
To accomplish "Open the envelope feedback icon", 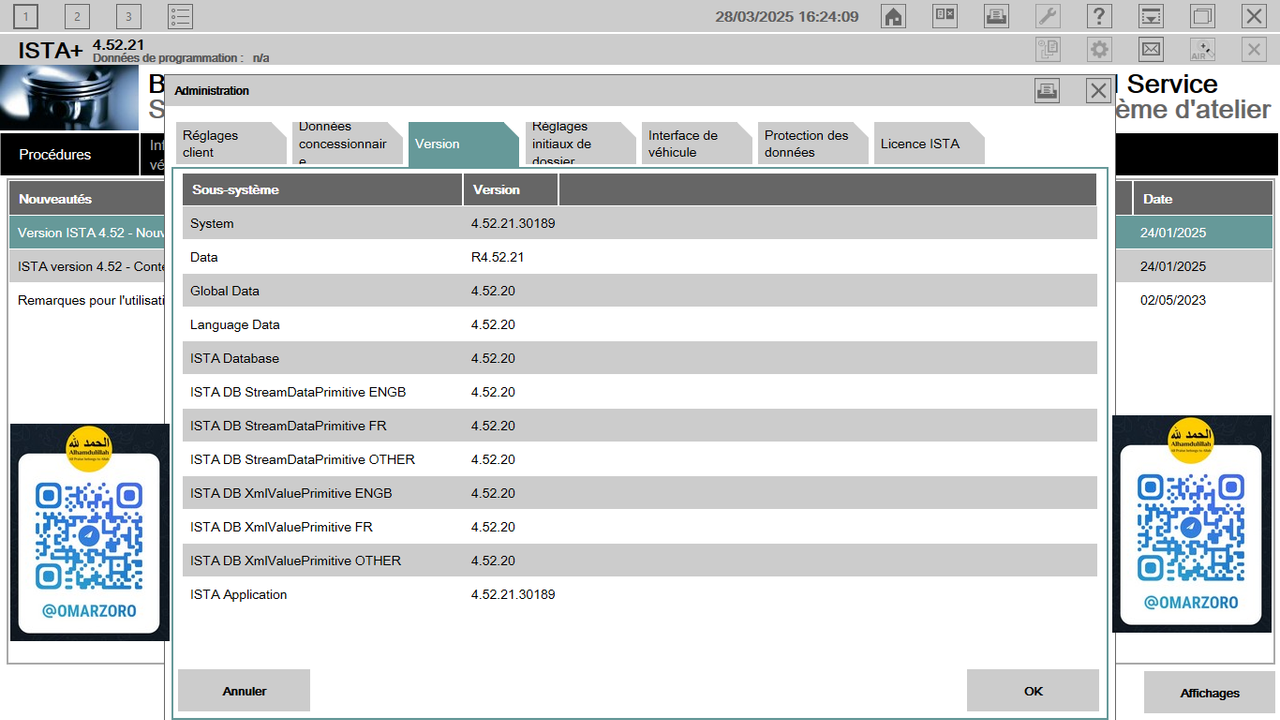I will [x=1151, y=50].
